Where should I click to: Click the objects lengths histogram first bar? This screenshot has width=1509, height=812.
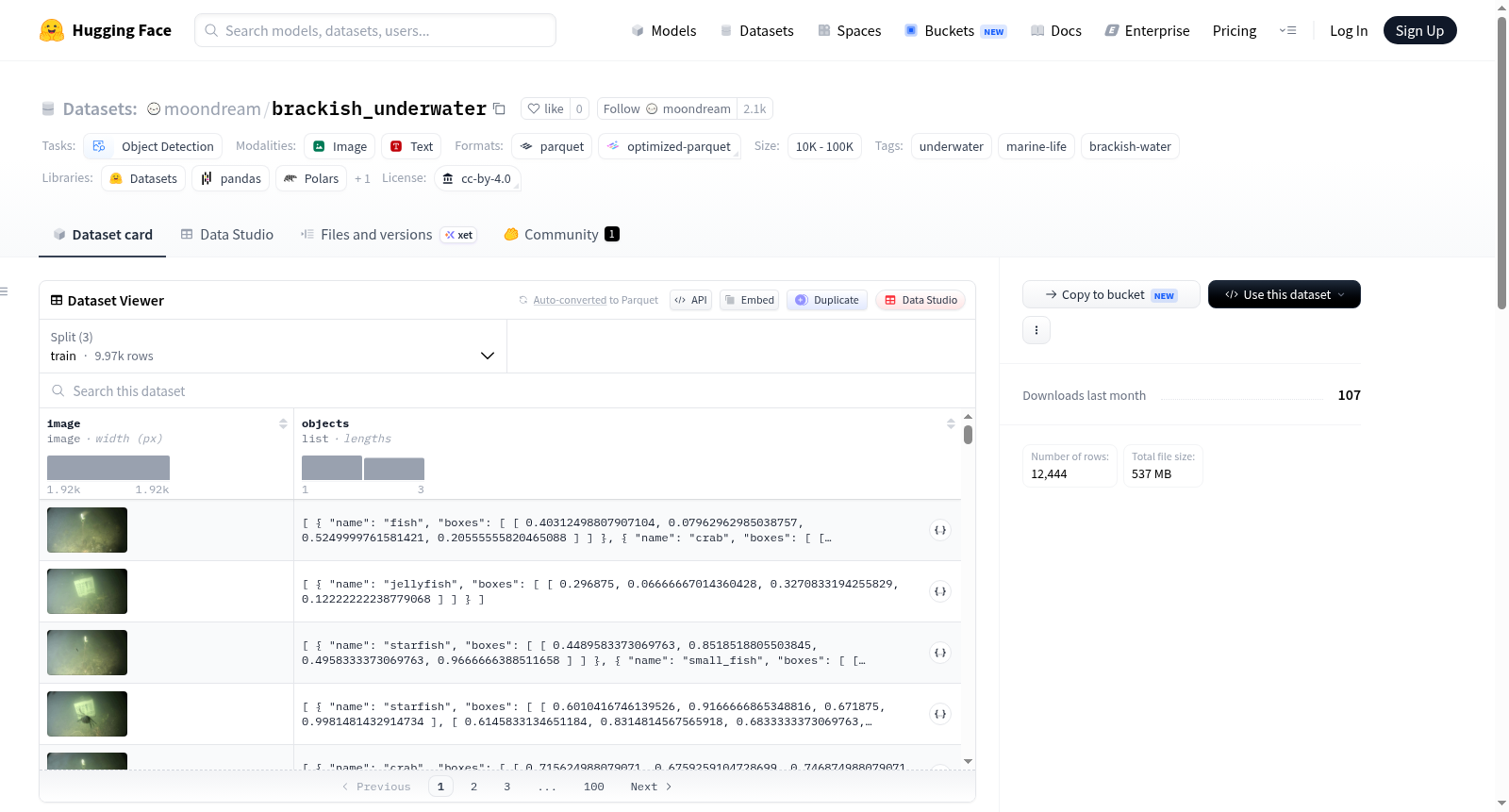[332, 468]
